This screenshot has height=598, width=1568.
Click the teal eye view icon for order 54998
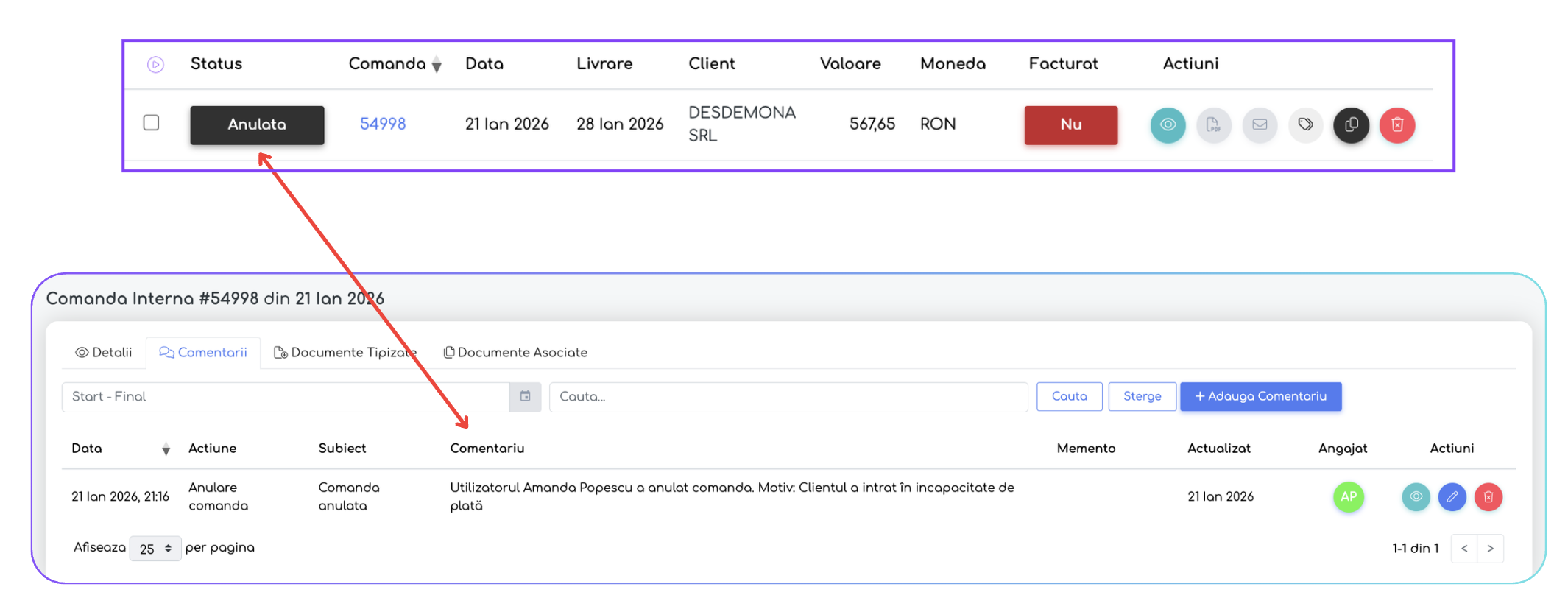1168,124
